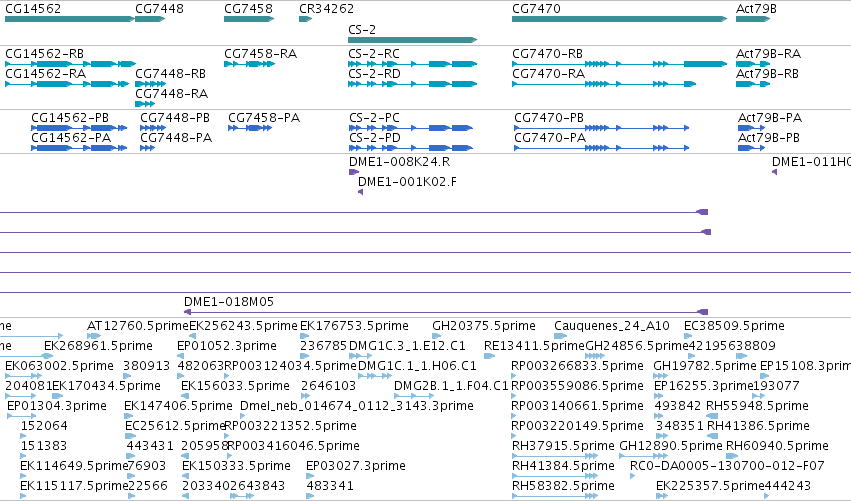Click protein CG7470-PA
Screen dimensions: 851x501
(x=601, y=148)
